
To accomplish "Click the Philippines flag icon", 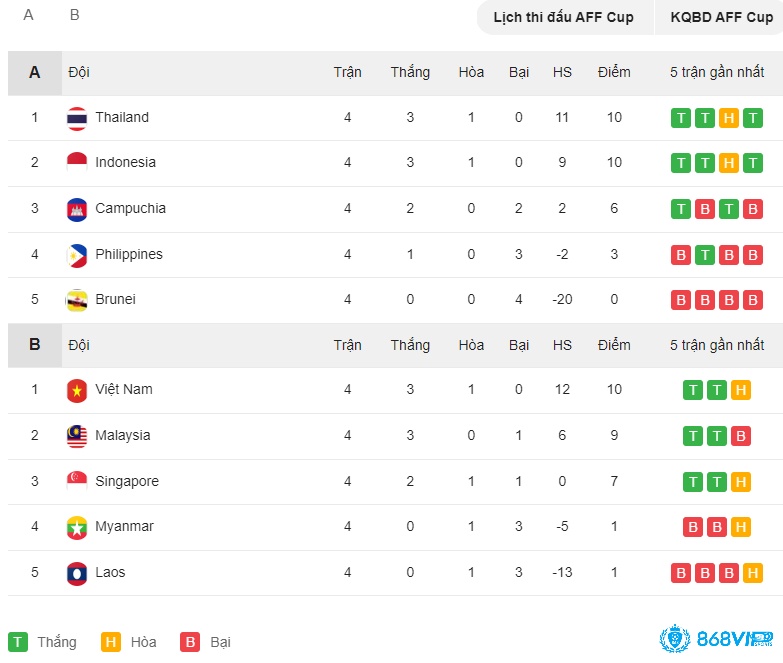I will pos(77,255).
